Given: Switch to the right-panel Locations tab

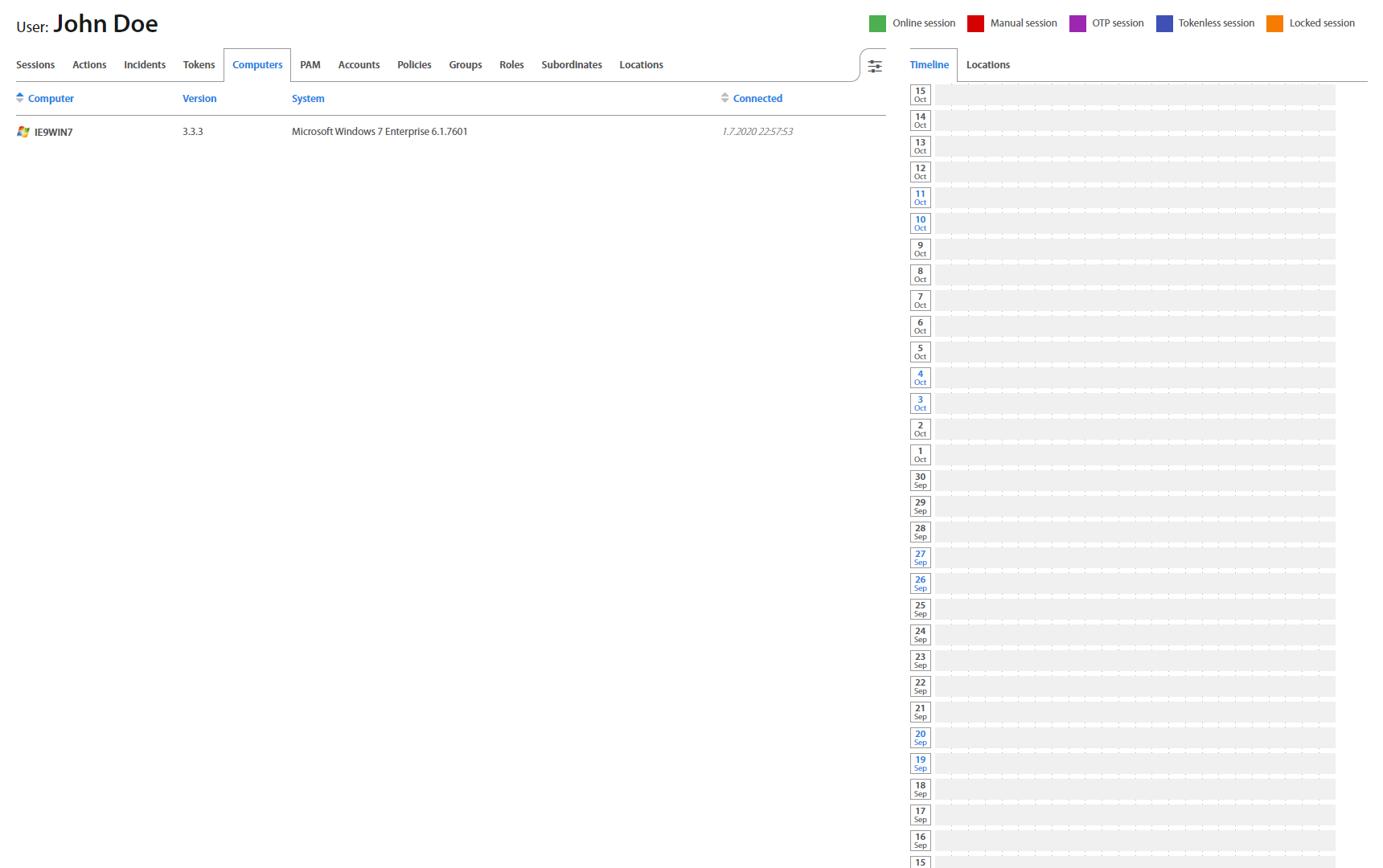Looking at the screenshot, I should (987, 65).
